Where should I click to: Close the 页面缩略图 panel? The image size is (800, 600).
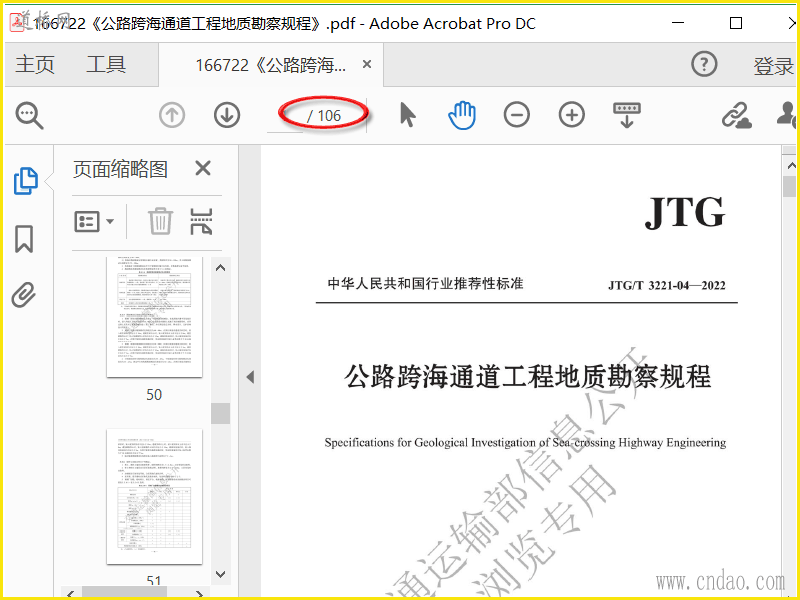(x=203, y=168)
